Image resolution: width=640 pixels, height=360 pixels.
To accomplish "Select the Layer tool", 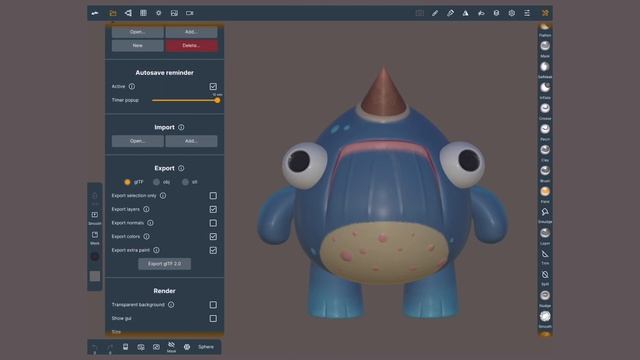I will click(x=545, y=236).
